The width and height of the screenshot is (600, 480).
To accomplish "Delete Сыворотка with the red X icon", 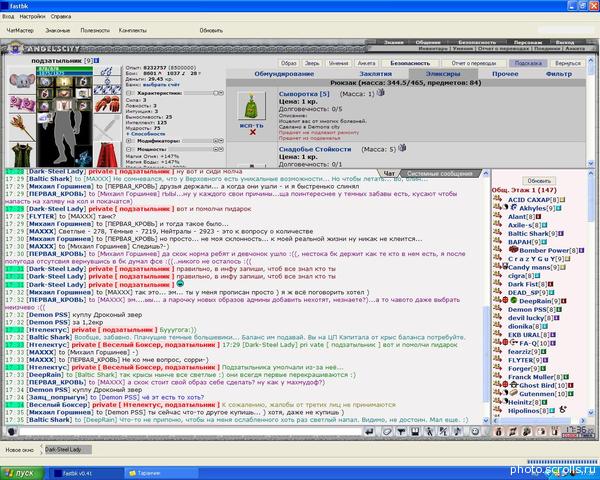I will click(253, 132).
